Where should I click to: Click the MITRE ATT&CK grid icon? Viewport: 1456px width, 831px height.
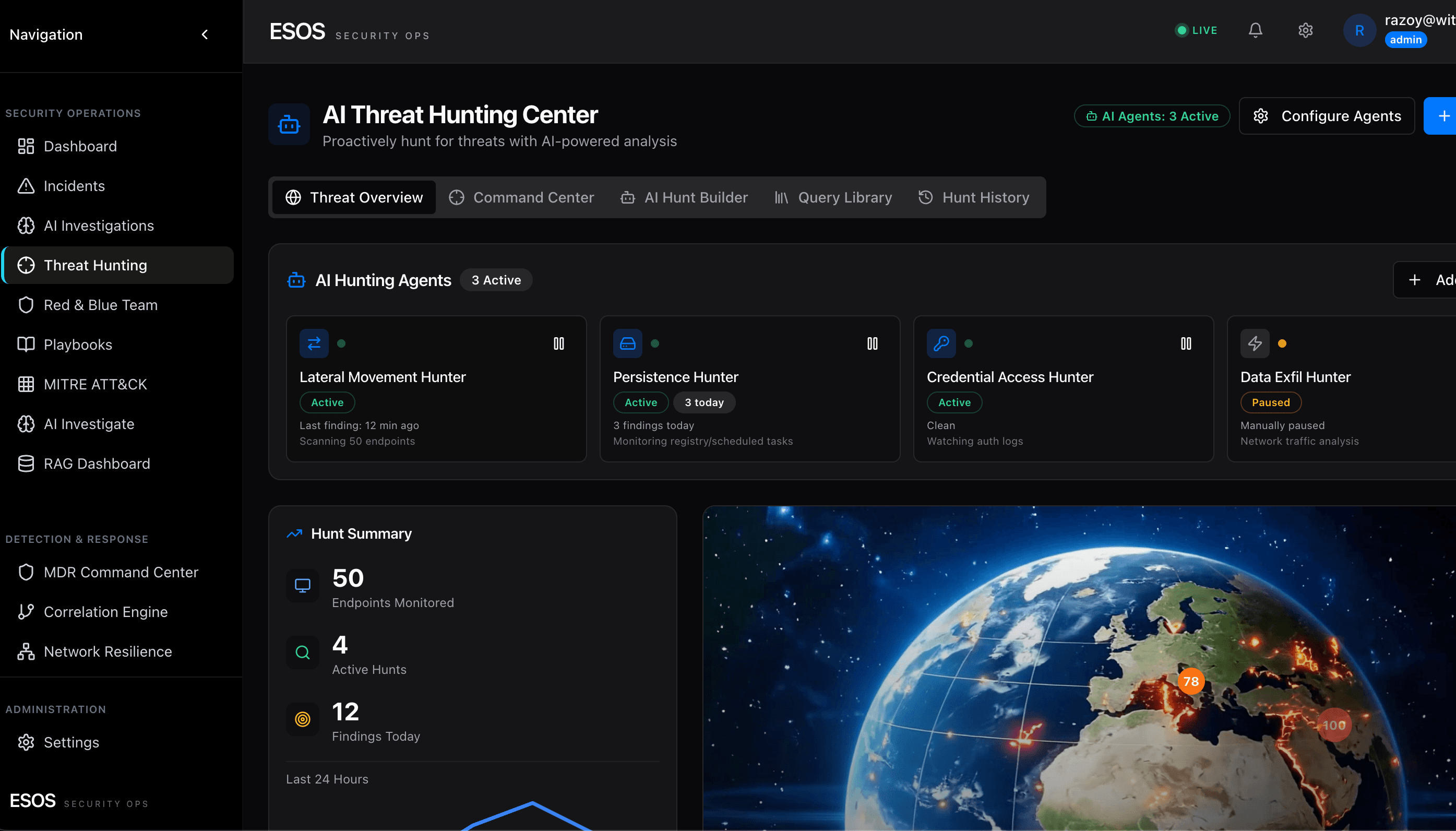pos(26,384)
